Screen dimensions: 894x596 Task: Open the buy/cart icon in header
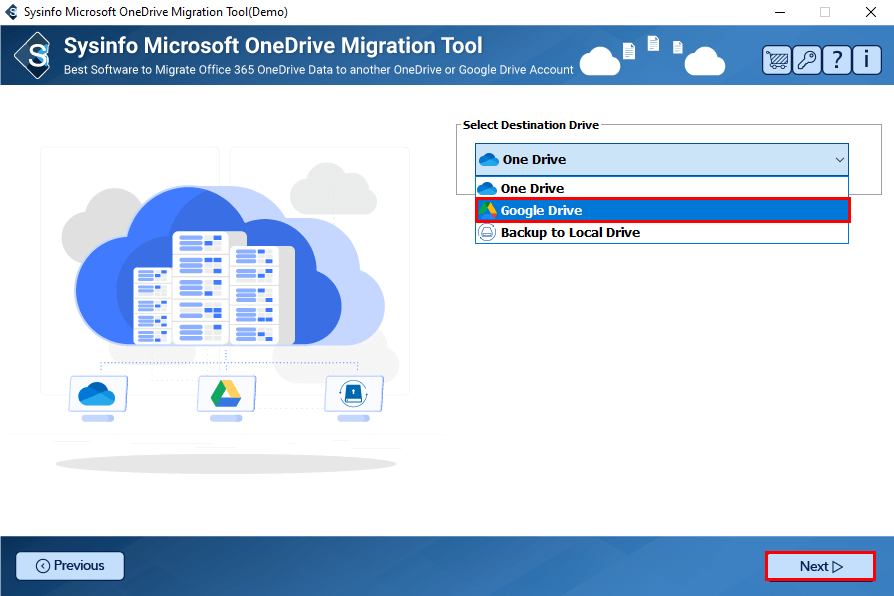(777, 60)
